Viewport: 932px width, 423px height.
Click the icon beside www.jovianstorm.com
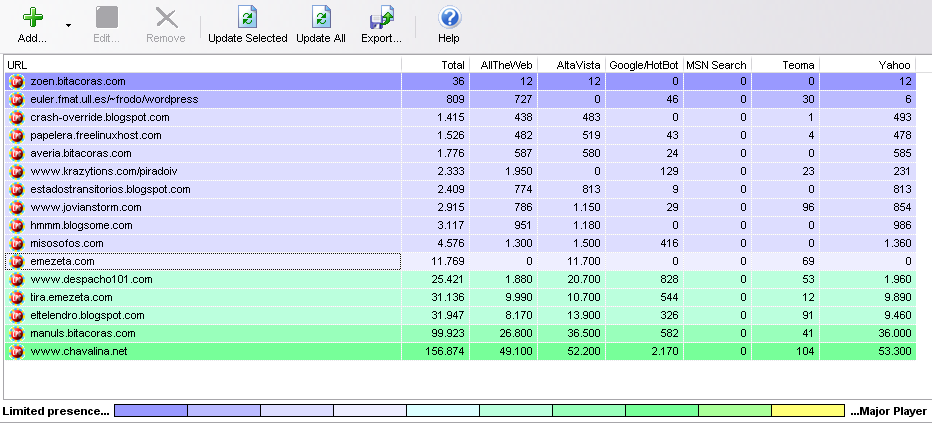17,207
